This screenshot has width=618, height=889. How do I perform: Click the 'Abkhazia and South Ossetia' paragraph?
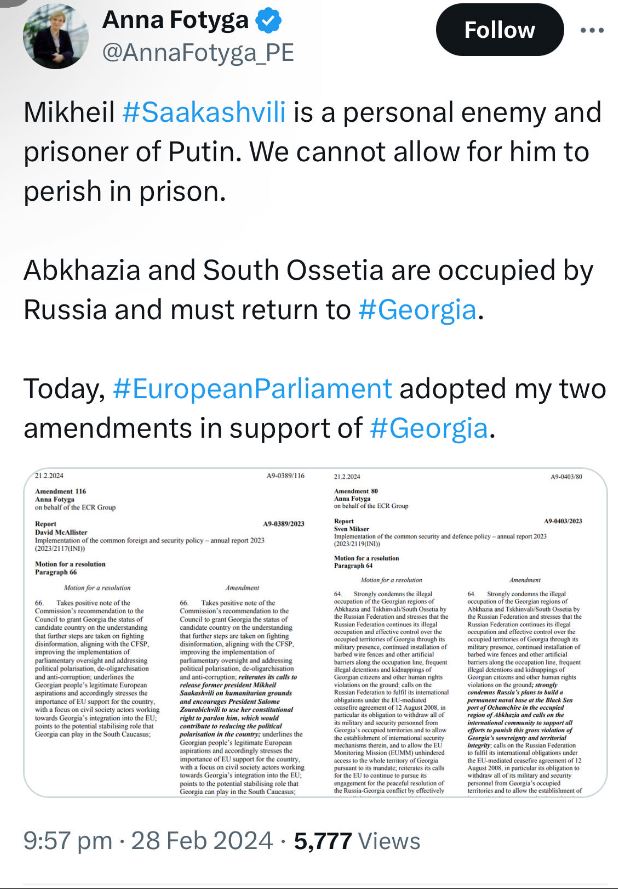point(300,271)
